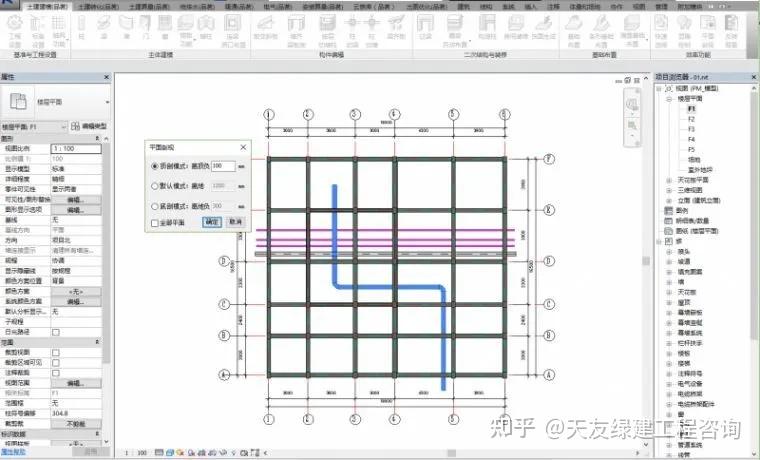This screenshot has width=760, height=460.
Task: Click the 确定 button in dialog
Action: pos(212,222)
